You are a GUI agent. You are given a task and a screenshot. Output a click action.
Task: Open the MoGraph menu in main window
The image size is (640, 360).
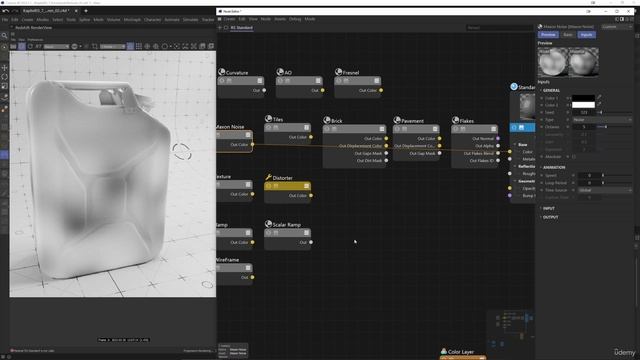pyautogui.click(x=132, y=20)
